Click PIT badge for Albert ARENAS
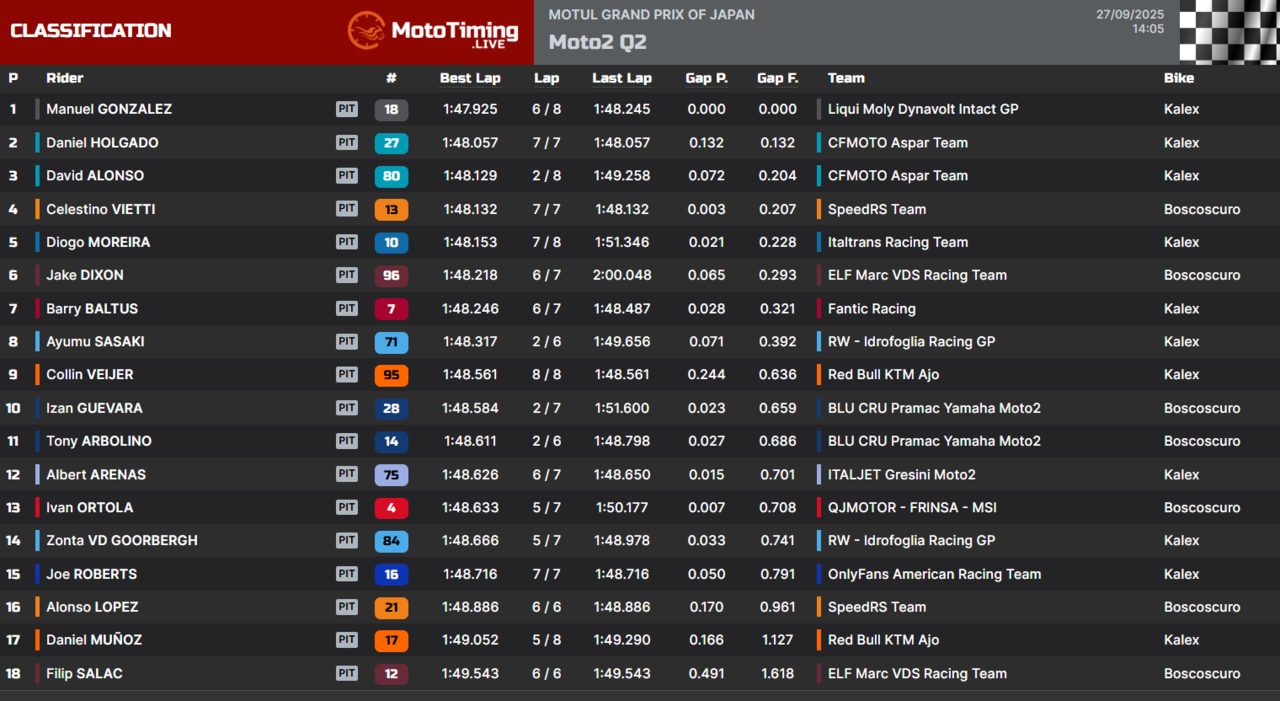 point(347,474)
